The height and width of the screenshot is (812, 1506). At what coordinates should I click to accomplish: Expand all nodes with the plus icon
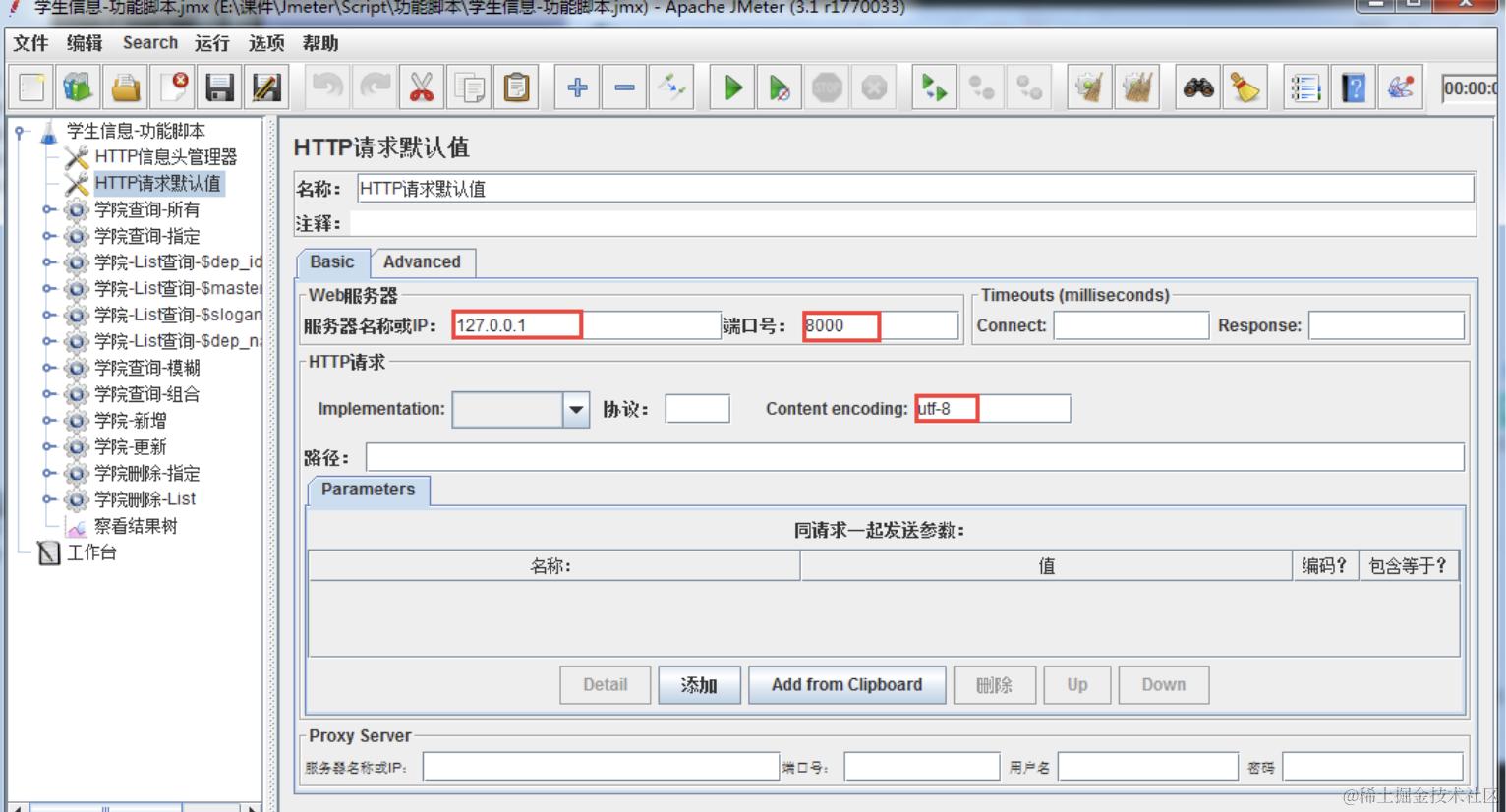pos(577,87)
